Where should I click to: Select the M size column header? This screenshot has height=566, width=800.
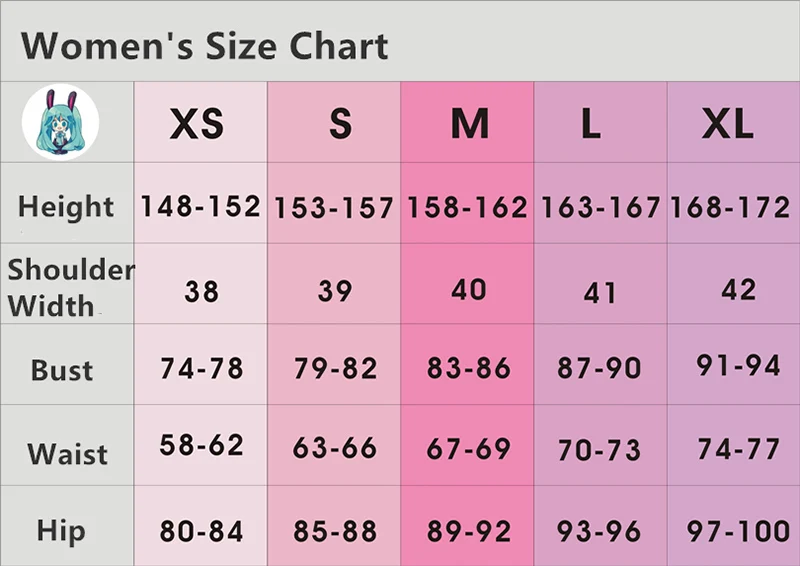click(x=470, y=124)
